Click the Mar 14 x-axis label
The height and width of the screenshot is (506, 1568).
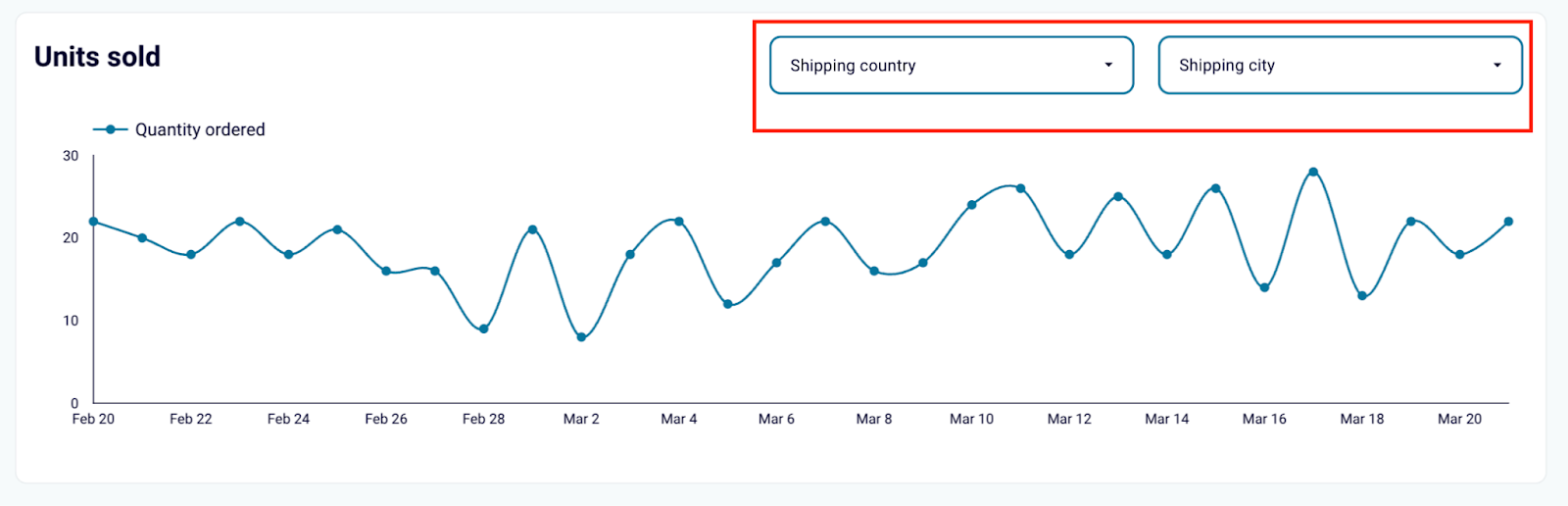point(1167,419)
